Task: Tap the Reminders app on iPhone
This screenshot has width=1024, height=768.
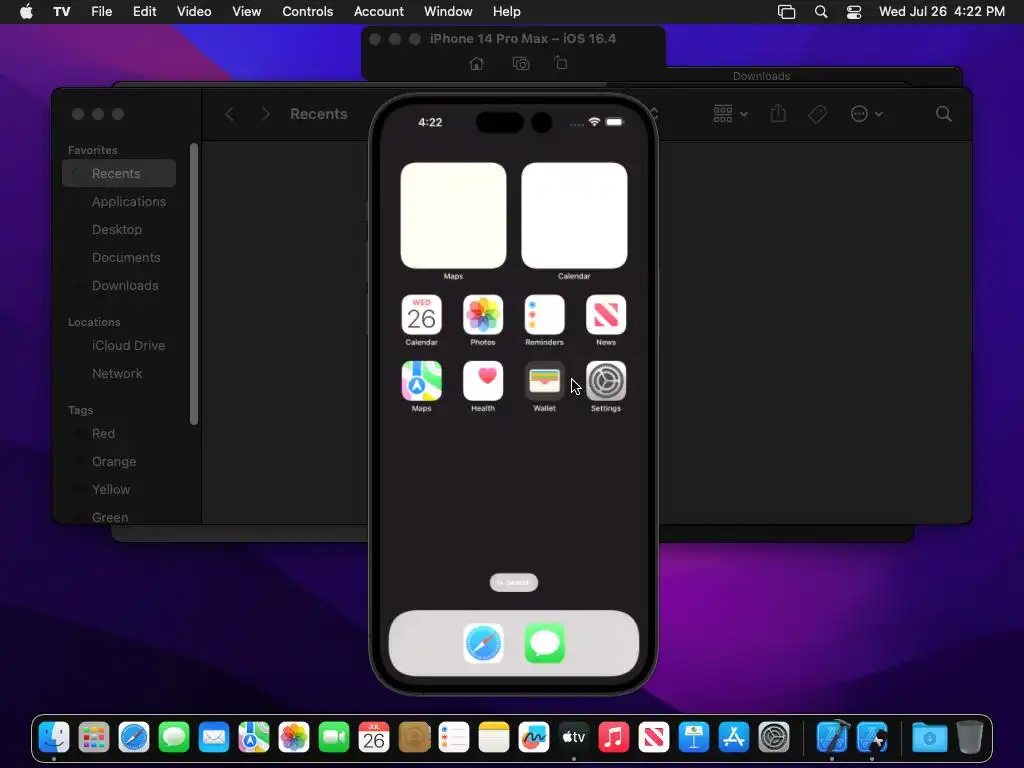Action: click(544, 315)
